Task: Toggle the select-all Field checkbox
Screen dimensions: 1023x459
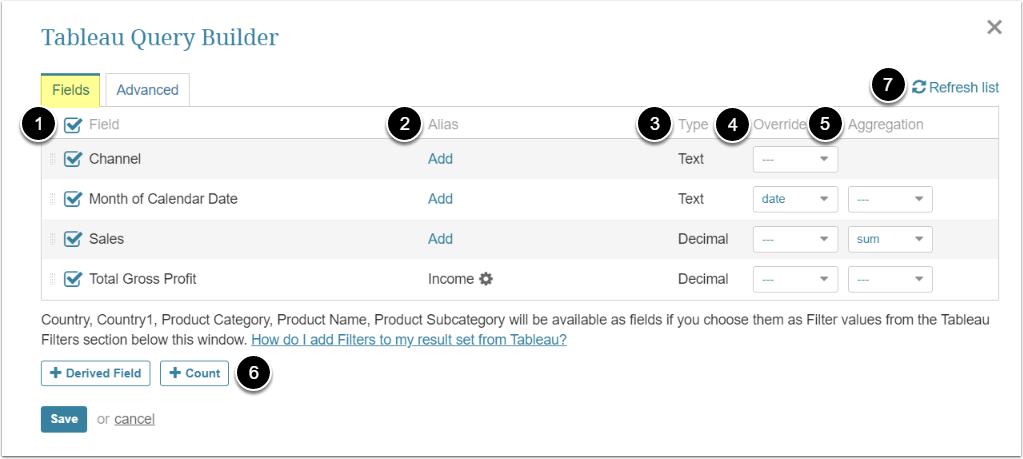Action: [73, 125]
